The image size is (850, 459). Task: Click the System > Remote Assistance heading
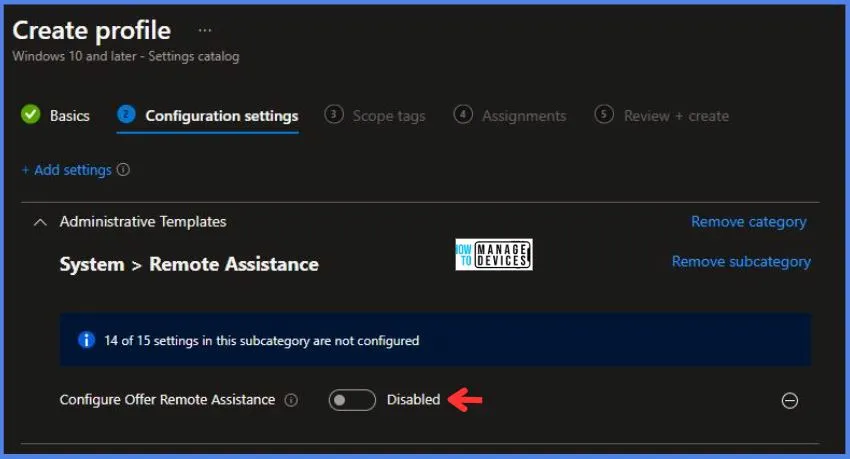[x=189, y=264]
